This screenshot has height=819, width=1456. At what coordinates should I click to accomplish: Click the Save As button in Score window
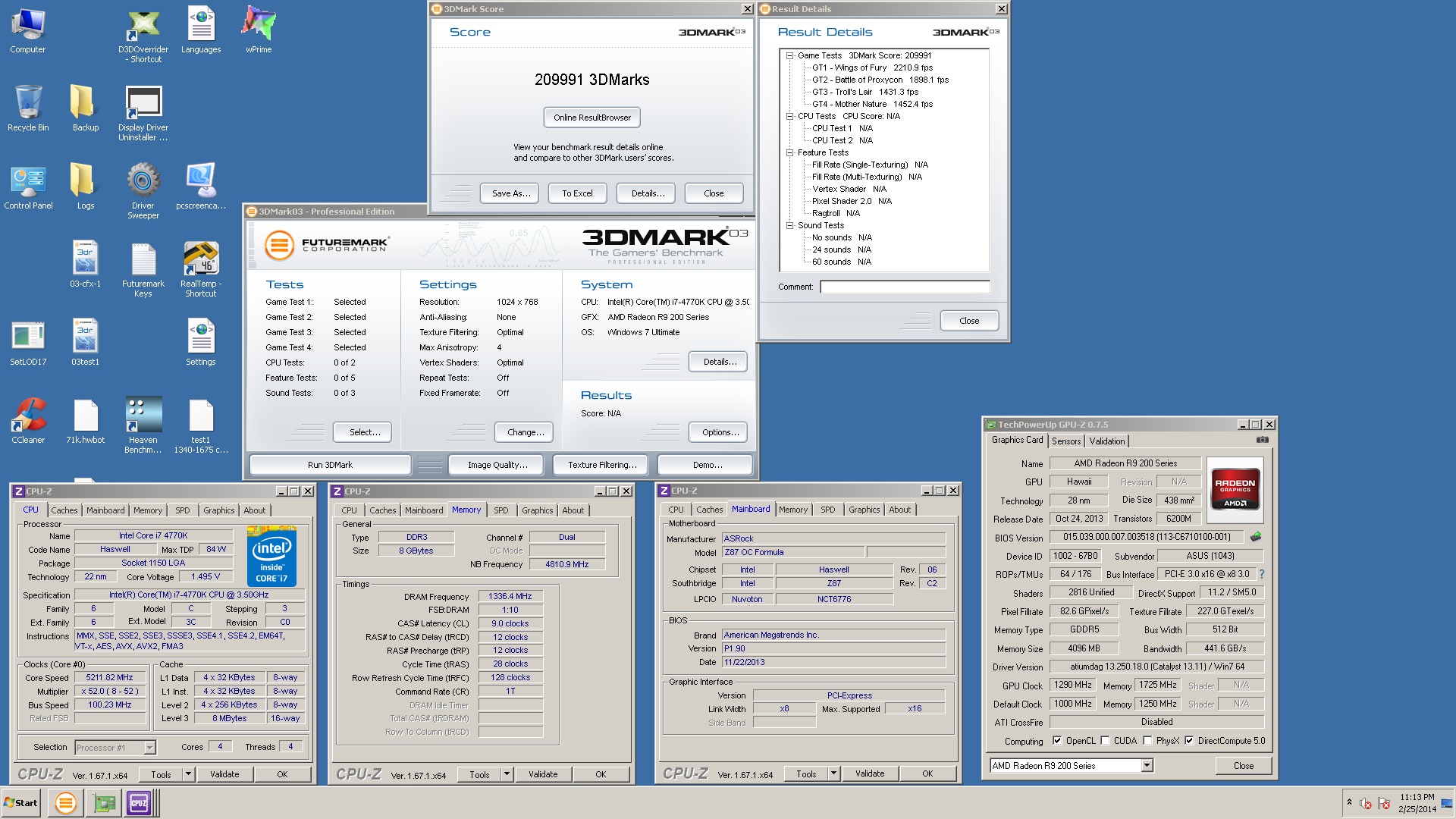click(x=510, y=193)
